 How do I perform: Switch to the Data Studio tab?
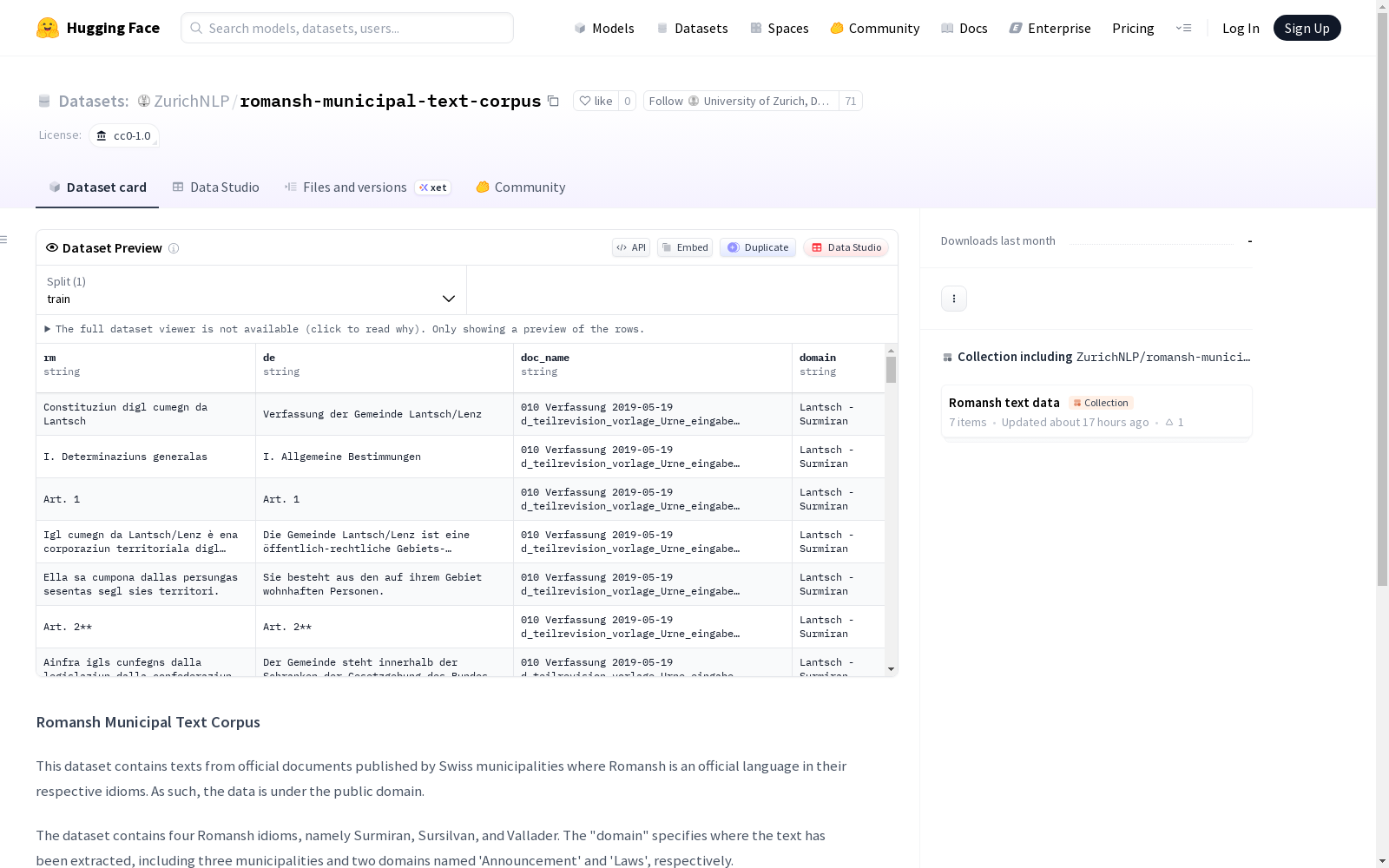[215, 187]
